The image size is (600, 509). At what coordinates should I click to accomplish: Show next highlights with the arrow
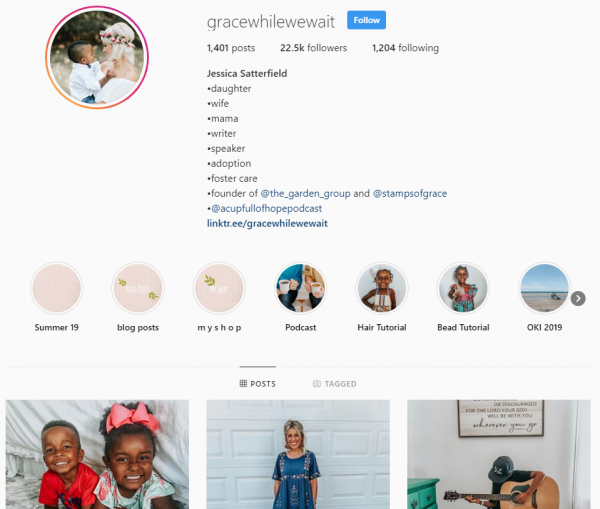click(x=578, y=299)
